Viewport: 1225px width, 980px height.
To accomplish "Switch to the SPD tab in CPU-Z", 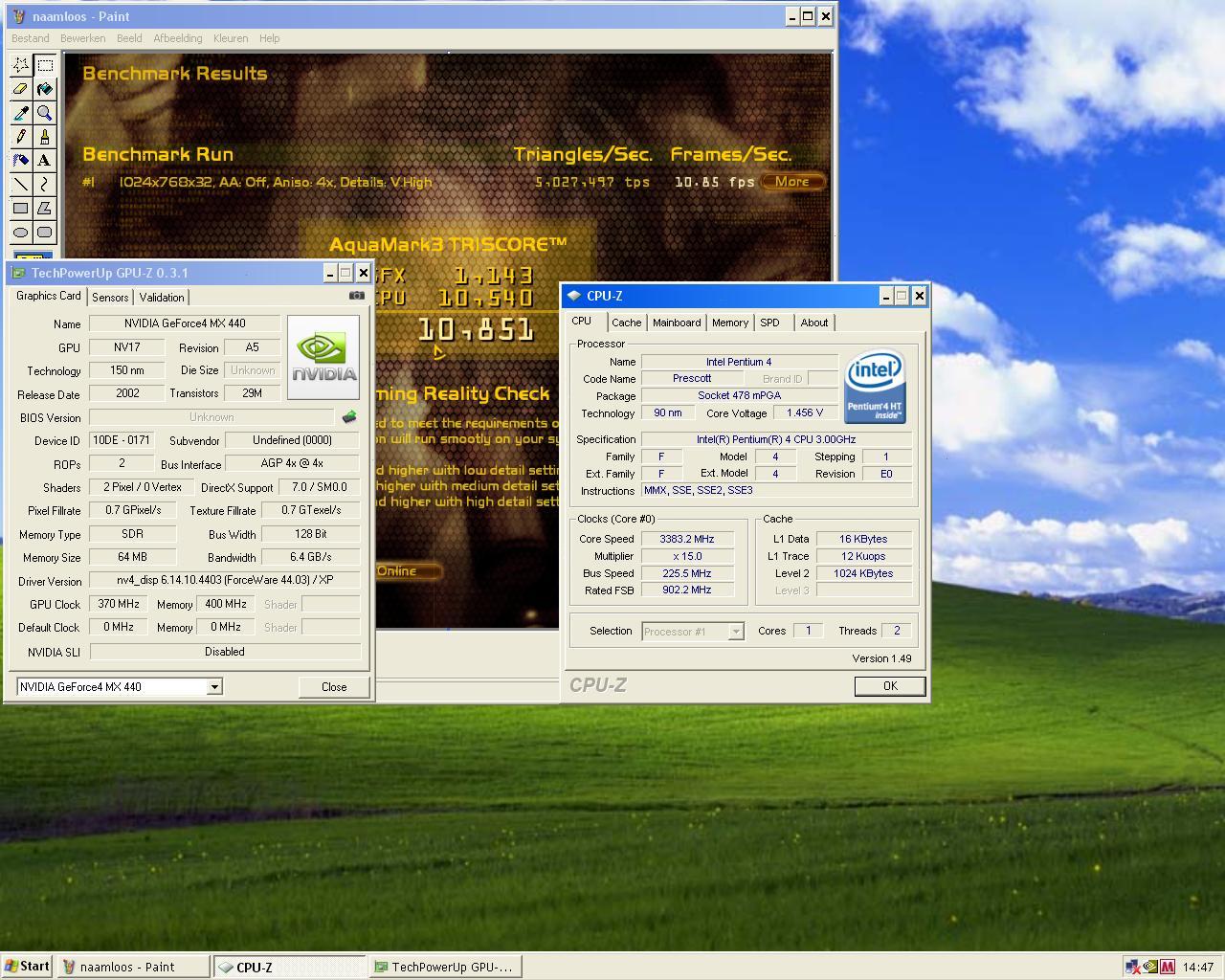I will [x=769, y=323].
